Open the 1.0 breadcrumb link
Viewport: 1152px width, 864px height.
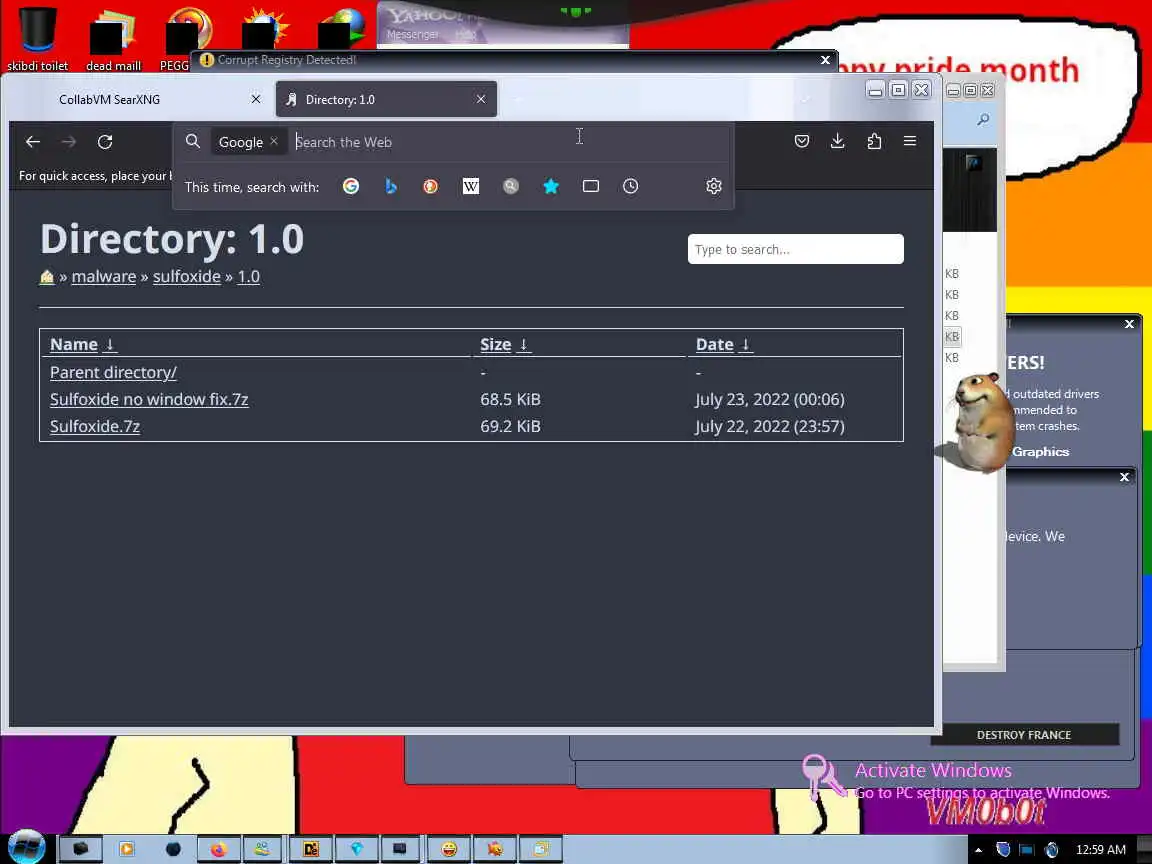point(248,276)
